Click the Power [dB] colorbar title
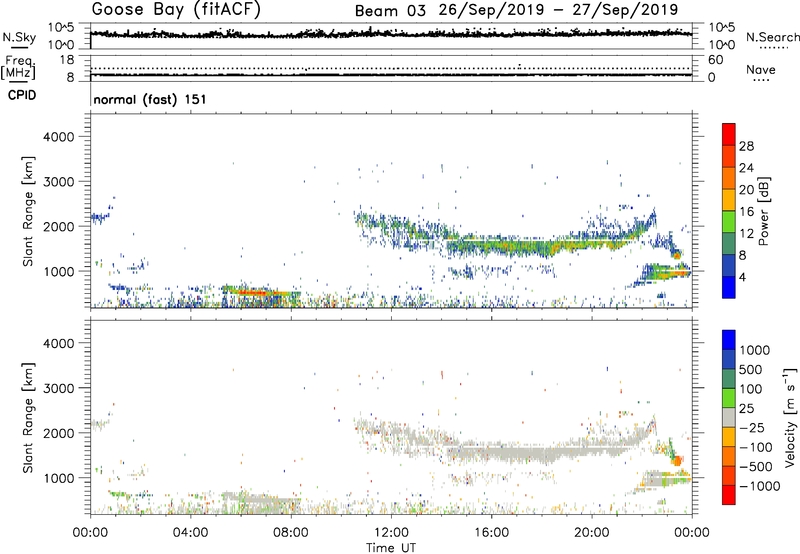Screen dimensions: 800x554 [x=763, y=211]
